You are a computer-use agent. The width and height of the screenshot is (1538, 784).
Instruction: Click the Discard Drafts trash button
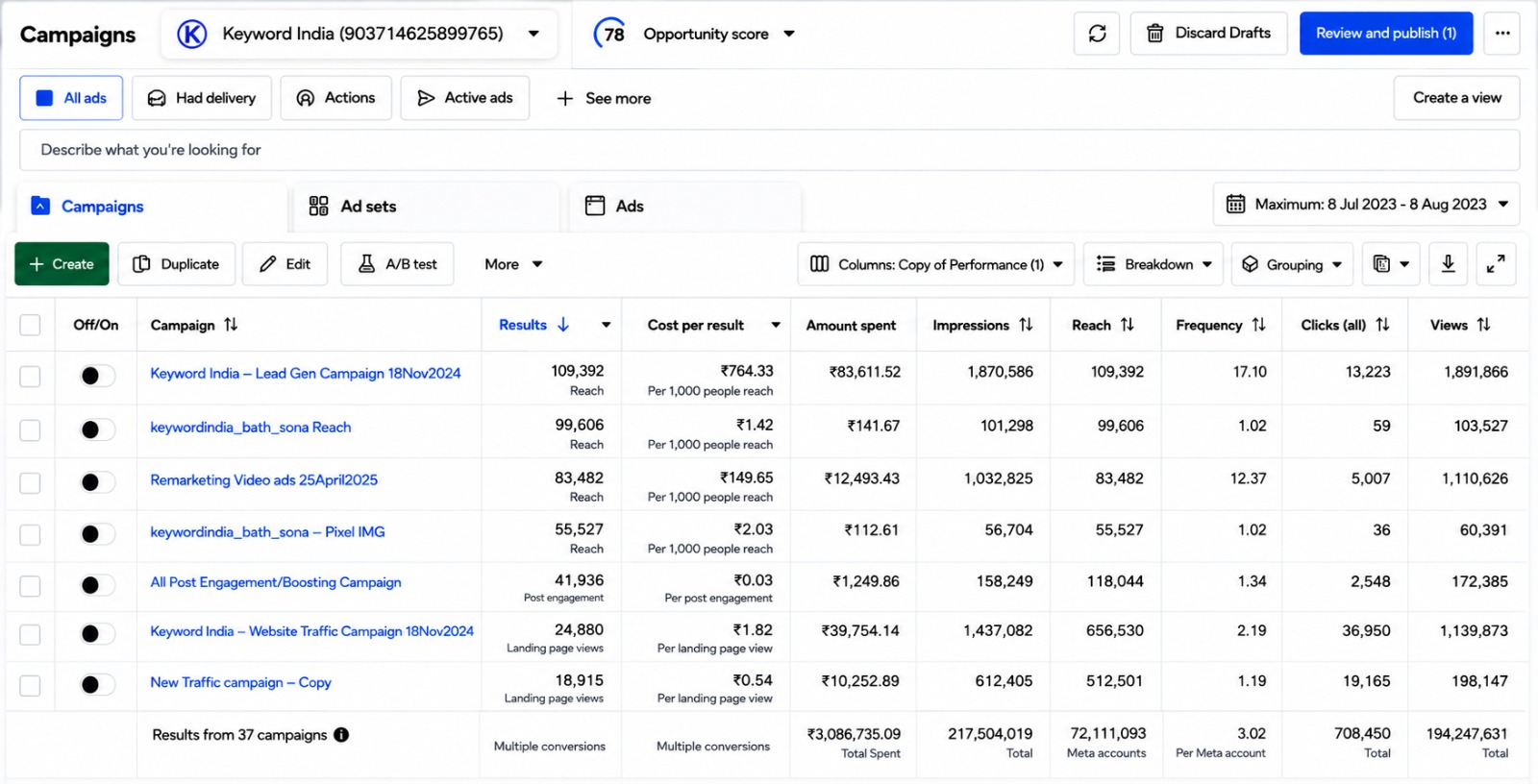click(x=1209, y=34)
